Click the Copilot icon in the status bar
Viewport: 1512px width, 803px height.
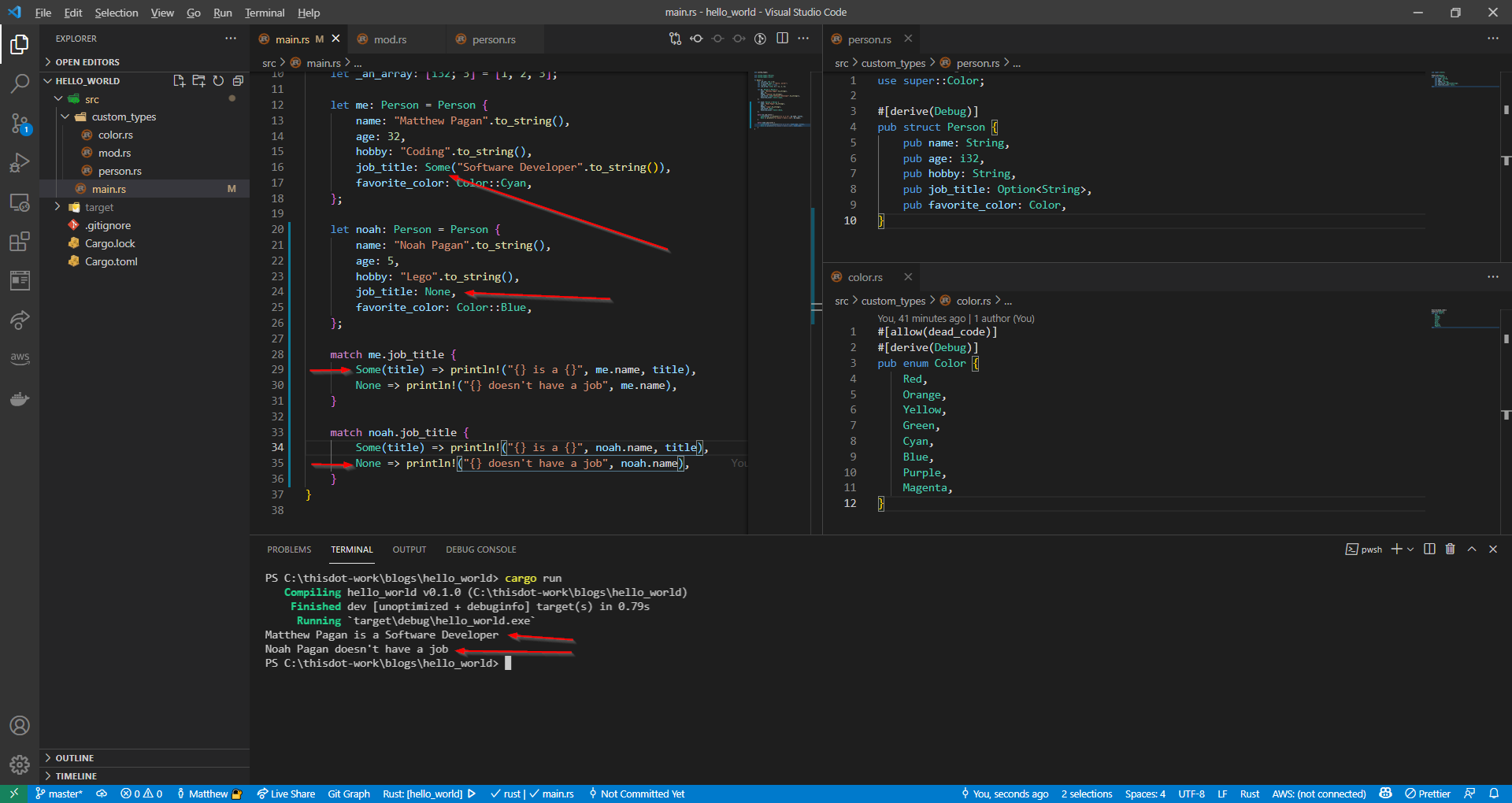tap(1386, 794)
